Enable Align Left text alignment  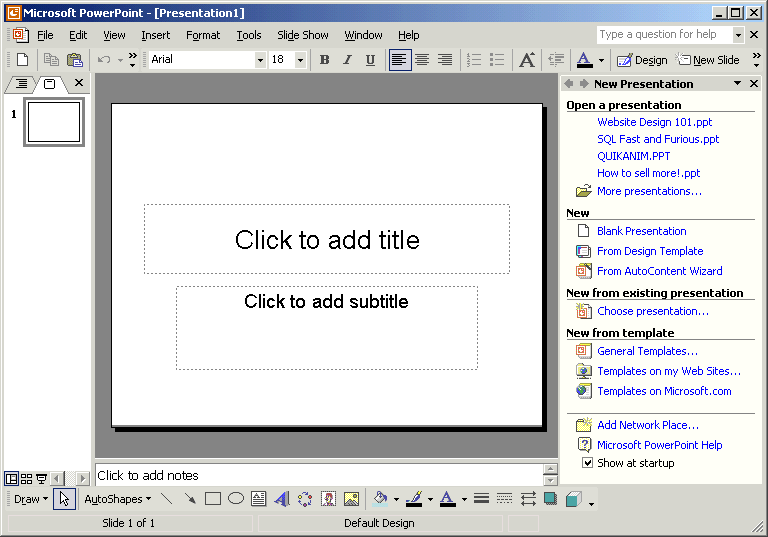[x=400, y=60]
